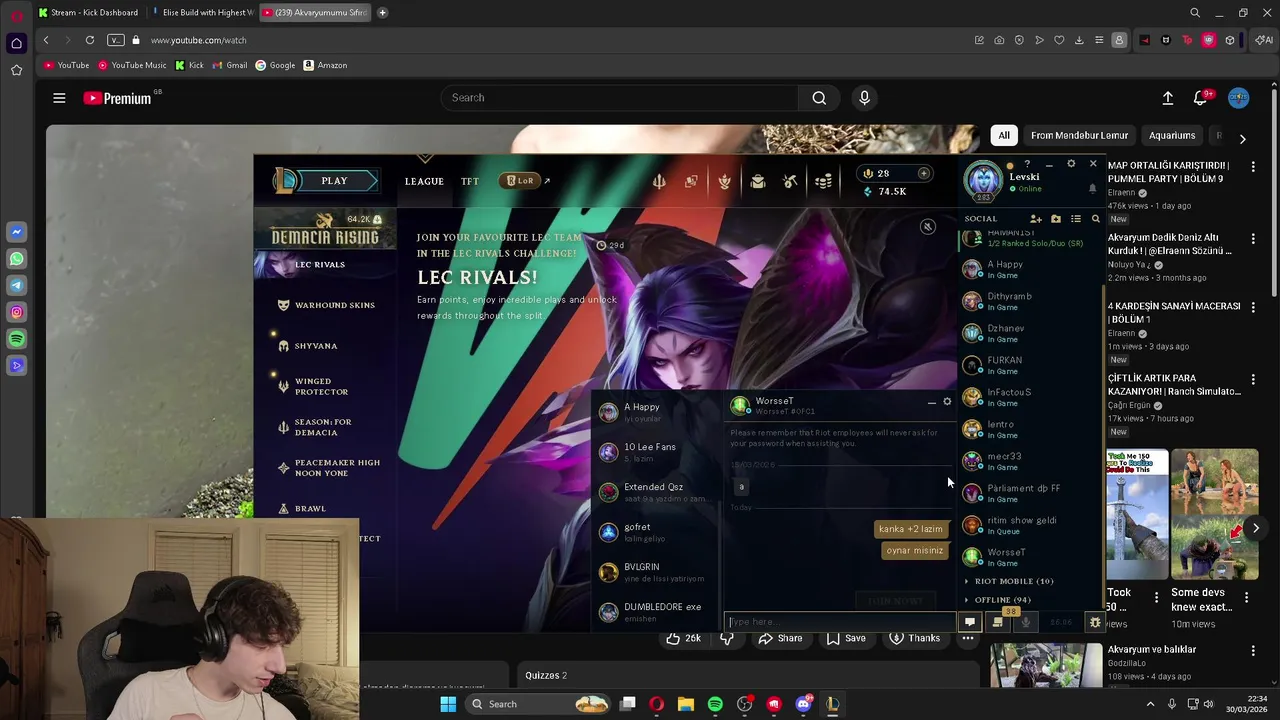
Task: Click the YouTube upload/create icon
Action: click(1167, 98)
